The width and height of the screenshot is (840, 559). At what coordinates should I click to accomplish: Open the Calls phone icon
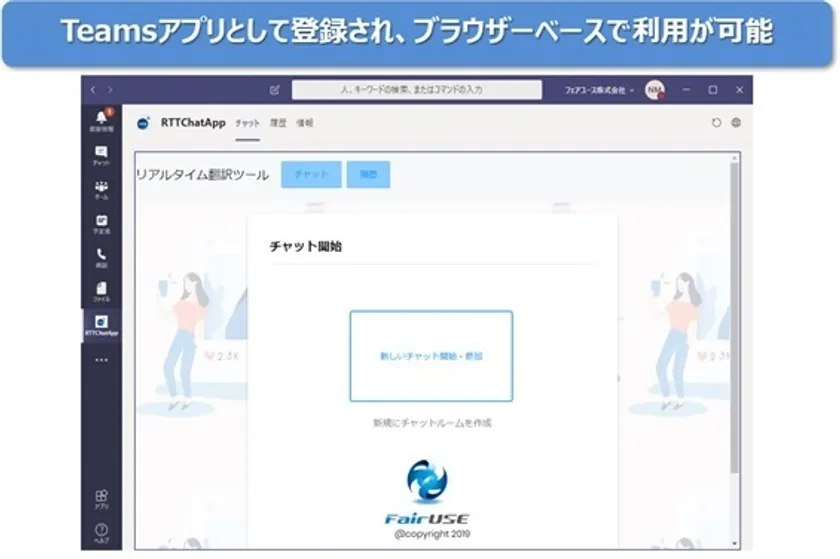(101, 258)
